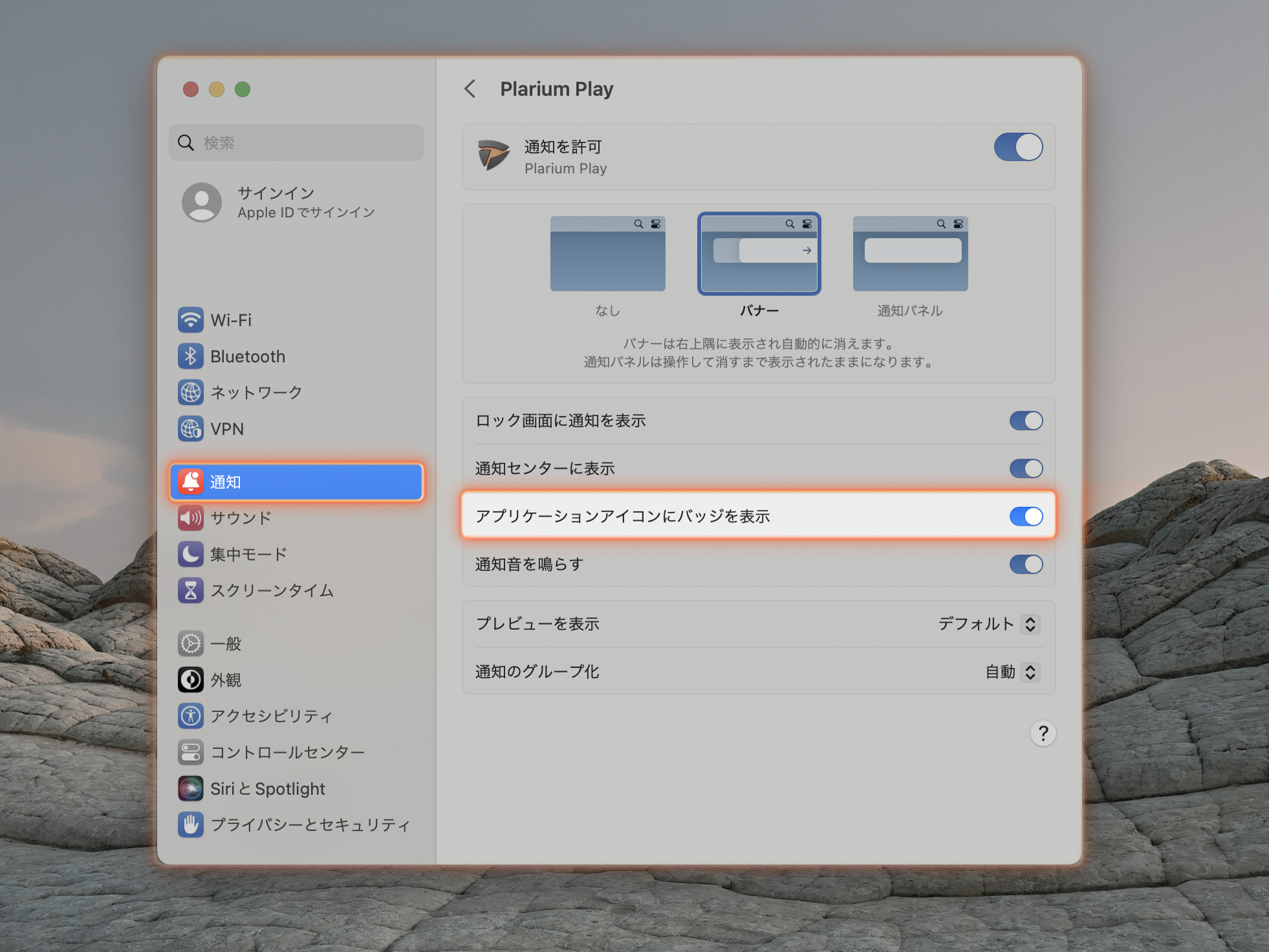
Task: Open the 通知のグループ化 自動 dropdown
Action: (x=1012, y=672)
